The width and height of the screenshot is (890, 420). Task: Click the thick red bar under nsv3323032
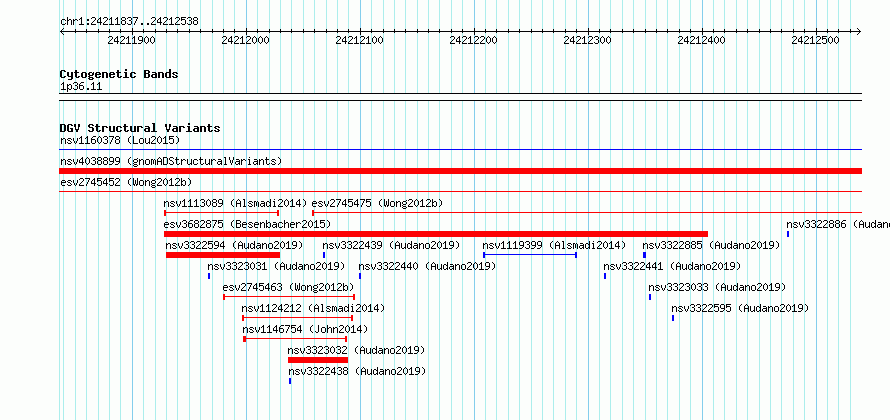[318, 360]
